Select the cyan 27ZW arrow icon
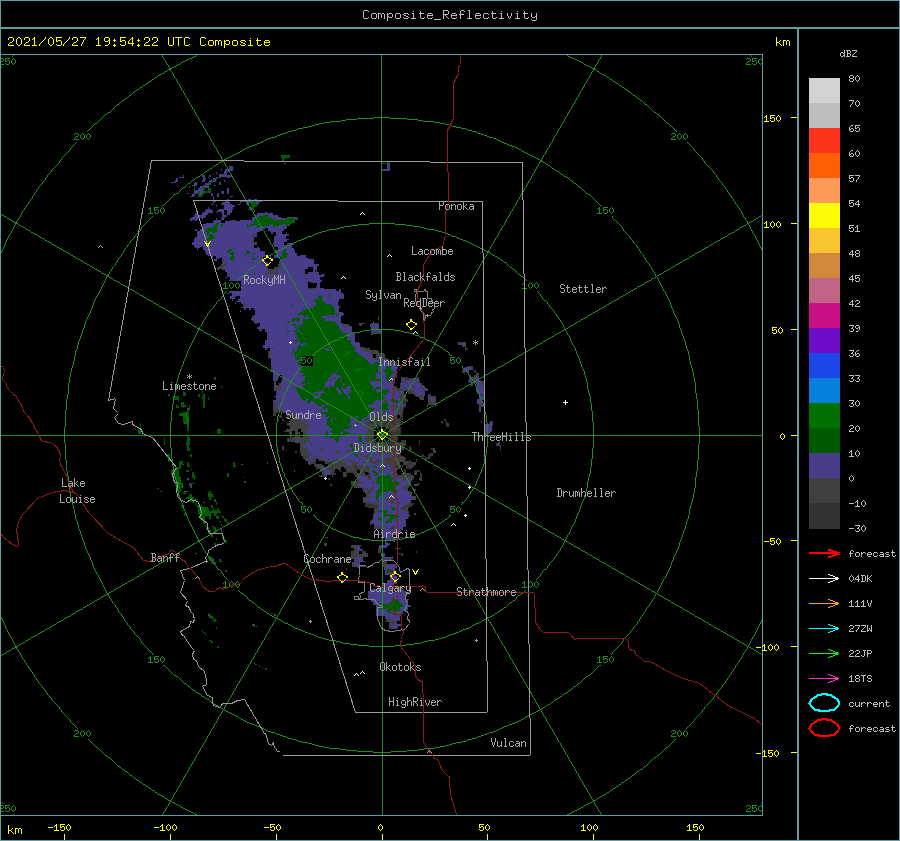Image resolution: width=900 pixels, height=841 pixels. click(x=824, y=629)
